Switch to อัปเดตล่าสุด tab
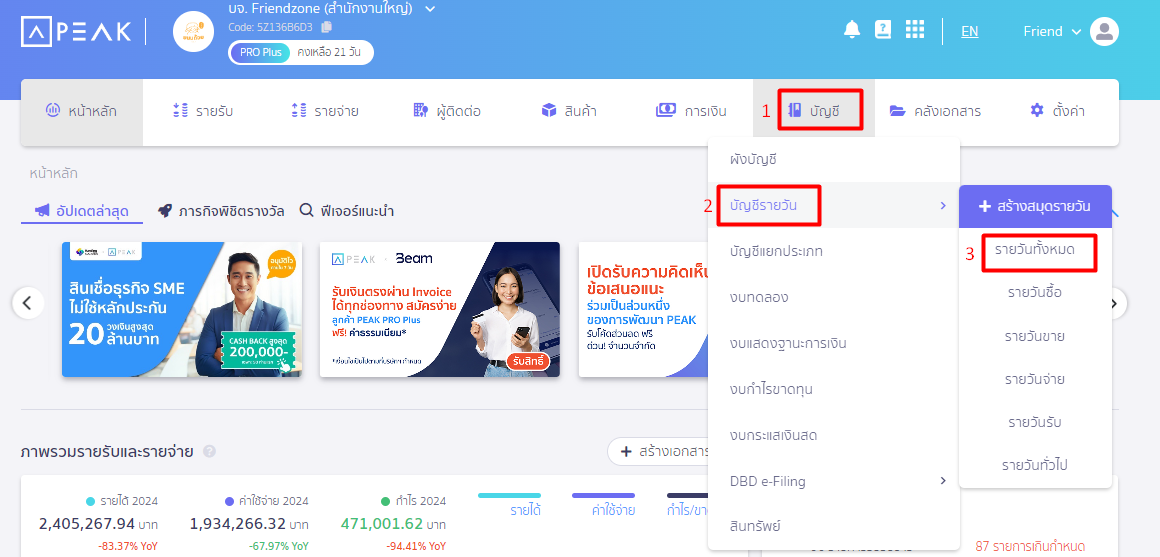This screenshot has height=557, width=1160. [x=83, y=212]
